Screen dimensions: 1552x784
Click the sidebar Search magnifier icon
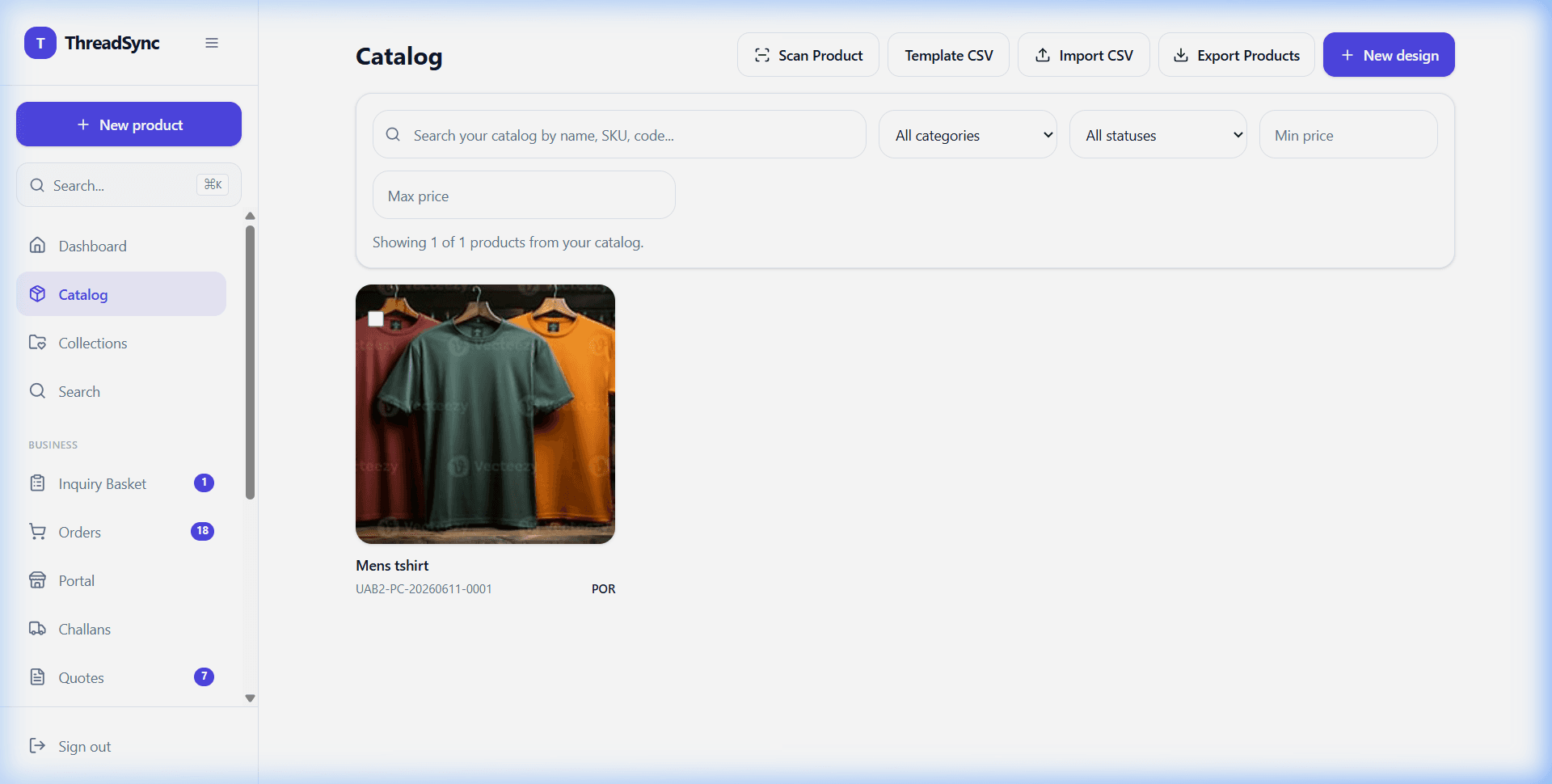coord(37,391)
